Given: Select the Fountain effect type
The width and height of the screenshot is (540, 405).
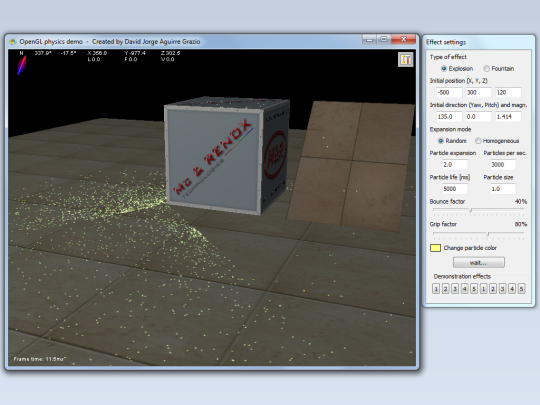Looking at the screenshot, I should [x=486, y=69].
